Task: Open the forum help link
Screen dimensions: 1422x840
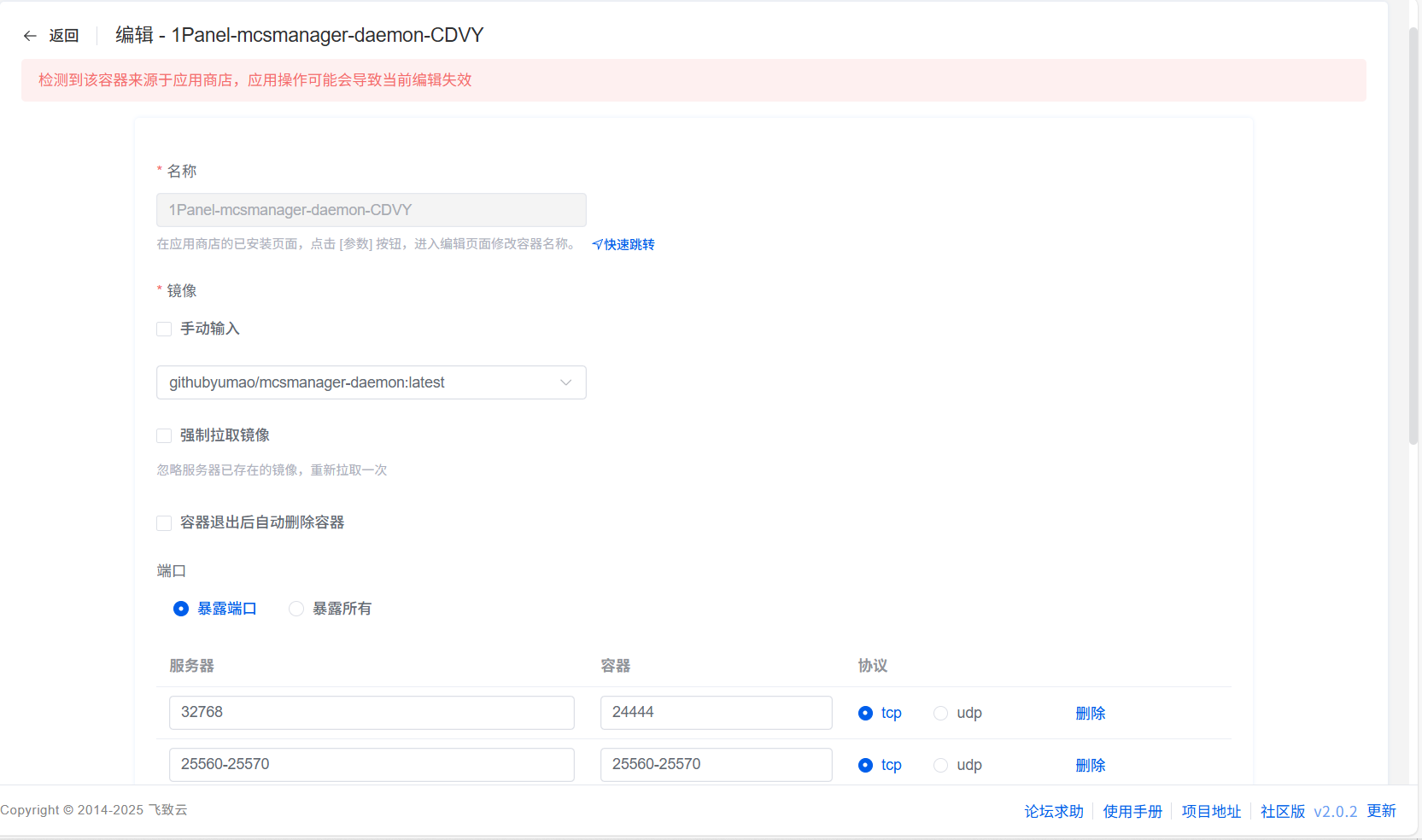Action: coord(1054,812)
